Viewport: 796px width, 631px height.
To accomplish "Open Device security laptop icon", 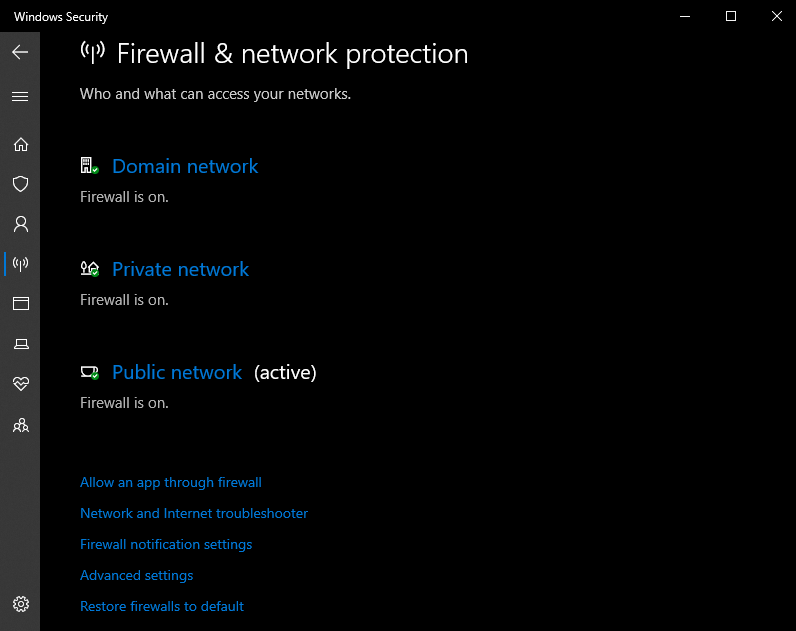I will click(20, 344).
